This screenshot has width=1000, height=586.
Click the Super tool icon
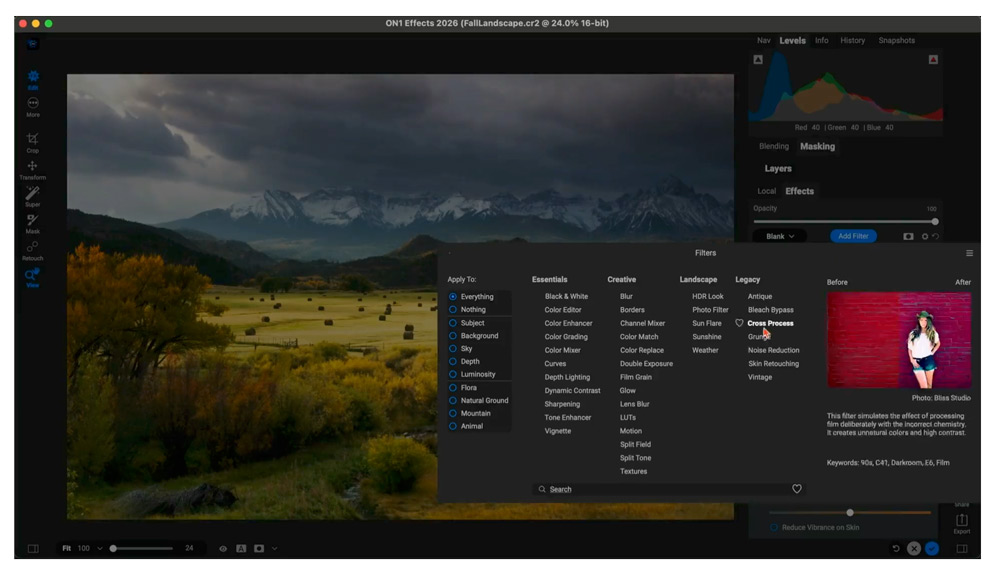point(32,193)
